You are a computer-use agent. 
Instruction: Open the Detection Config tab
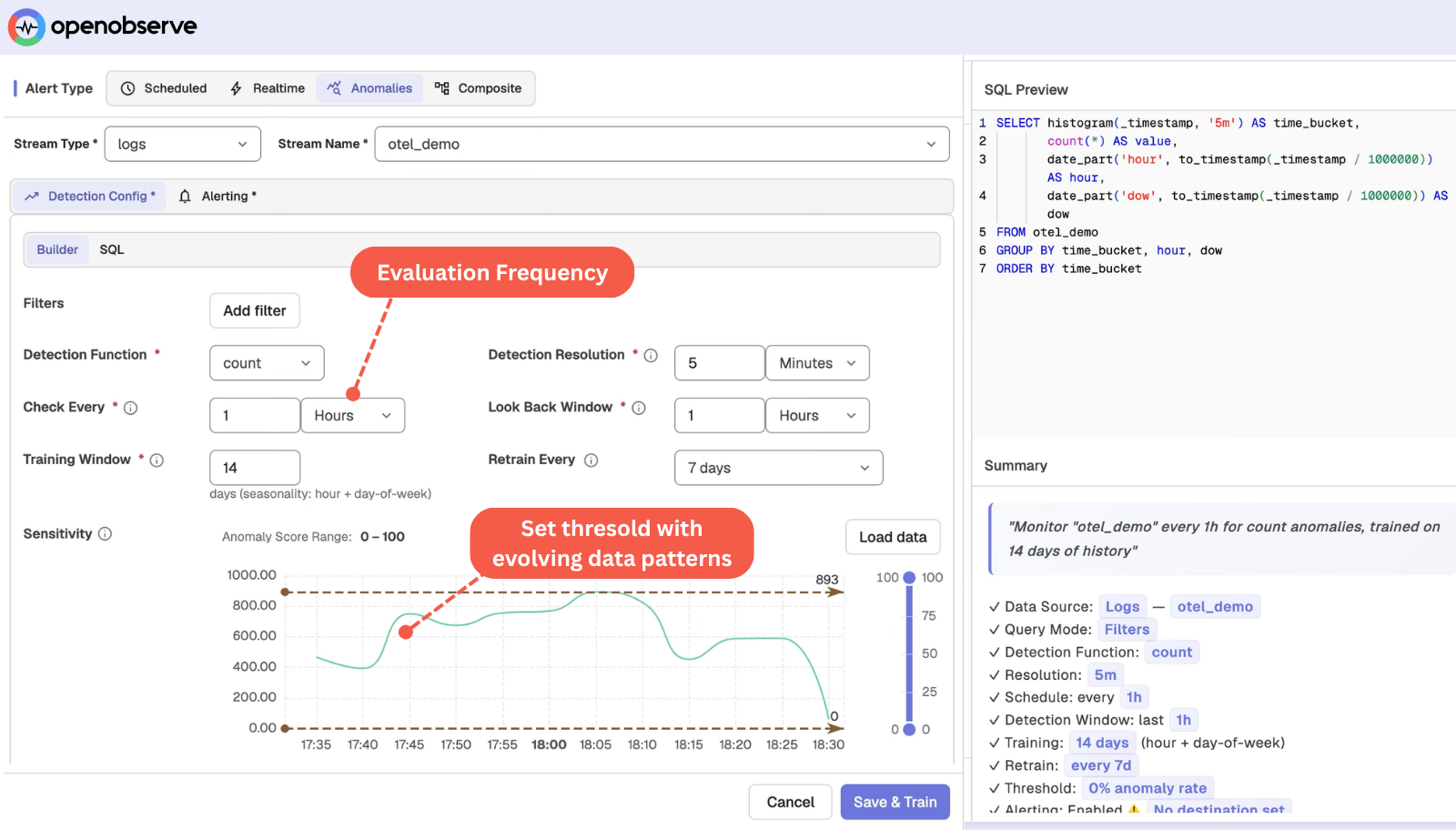(x=90, y=197)
